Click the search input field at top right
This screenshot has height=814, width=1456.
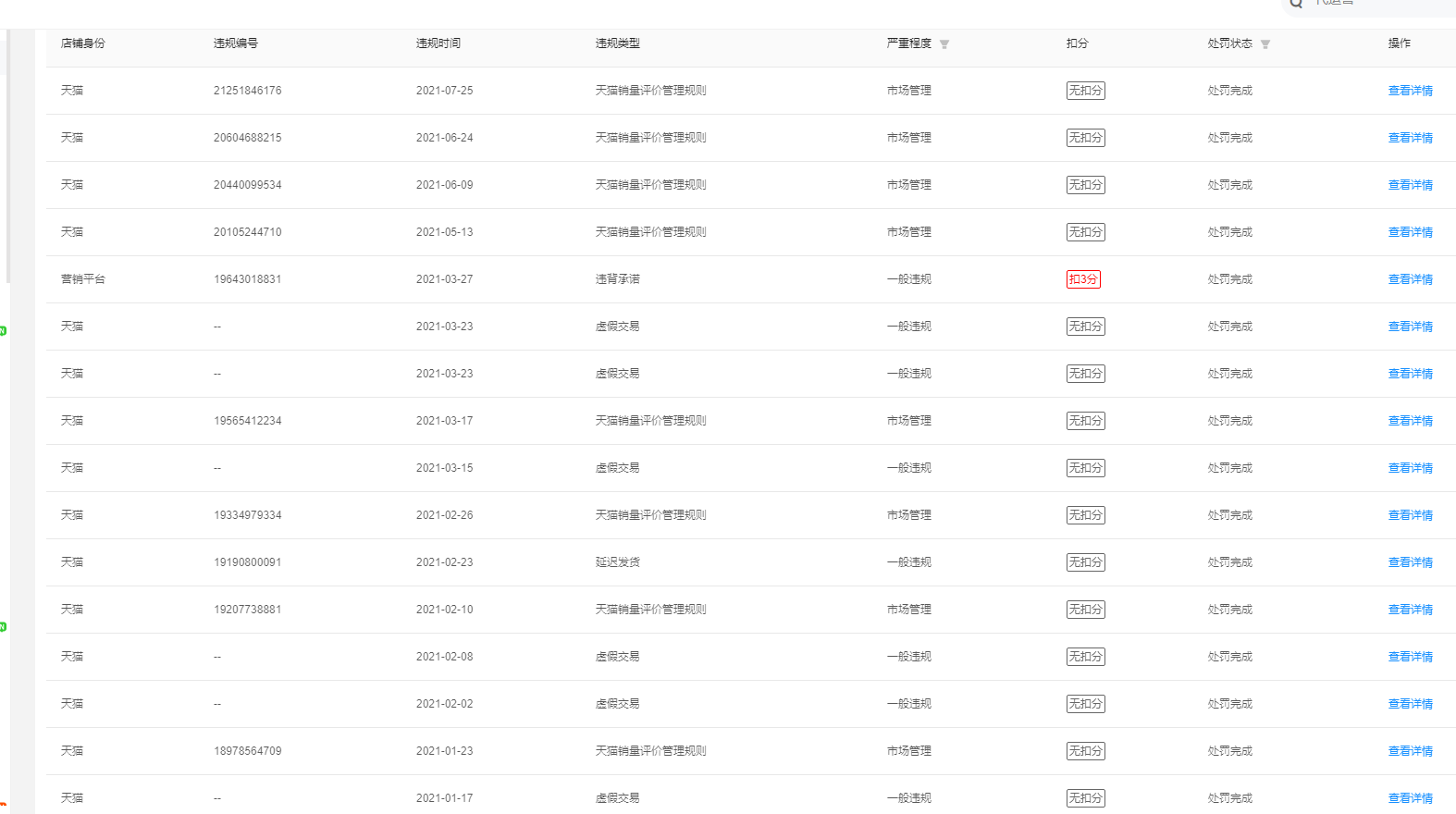1378,4
